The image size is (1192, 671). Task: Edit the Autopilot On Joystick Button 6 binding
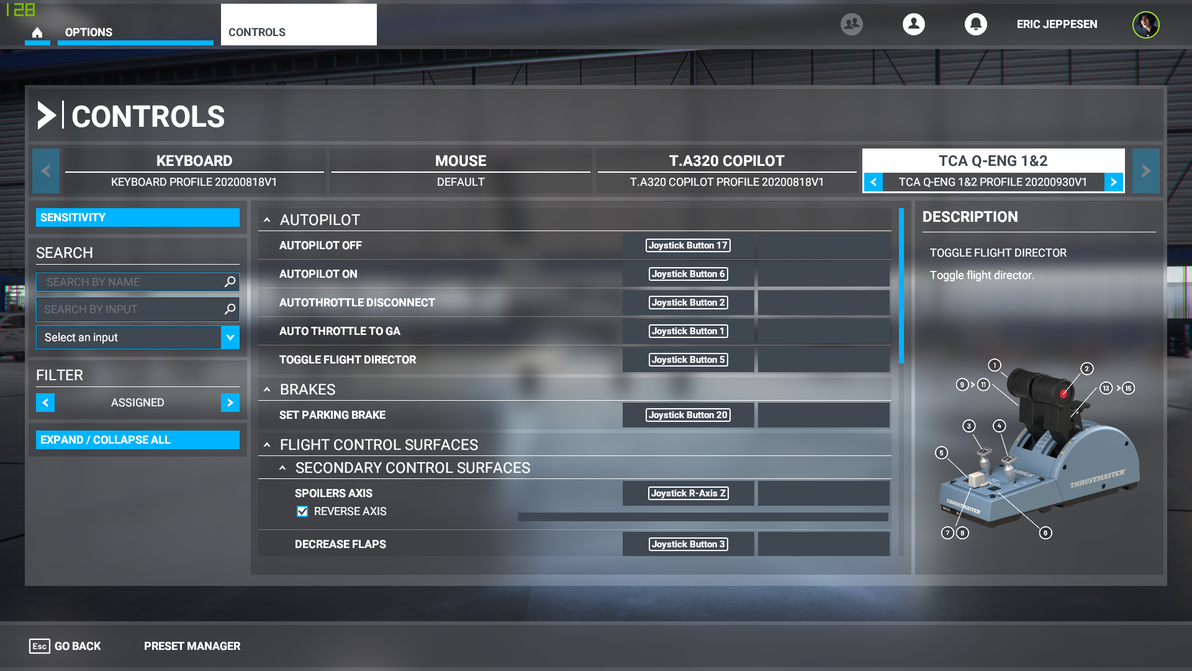coord(688,274)
